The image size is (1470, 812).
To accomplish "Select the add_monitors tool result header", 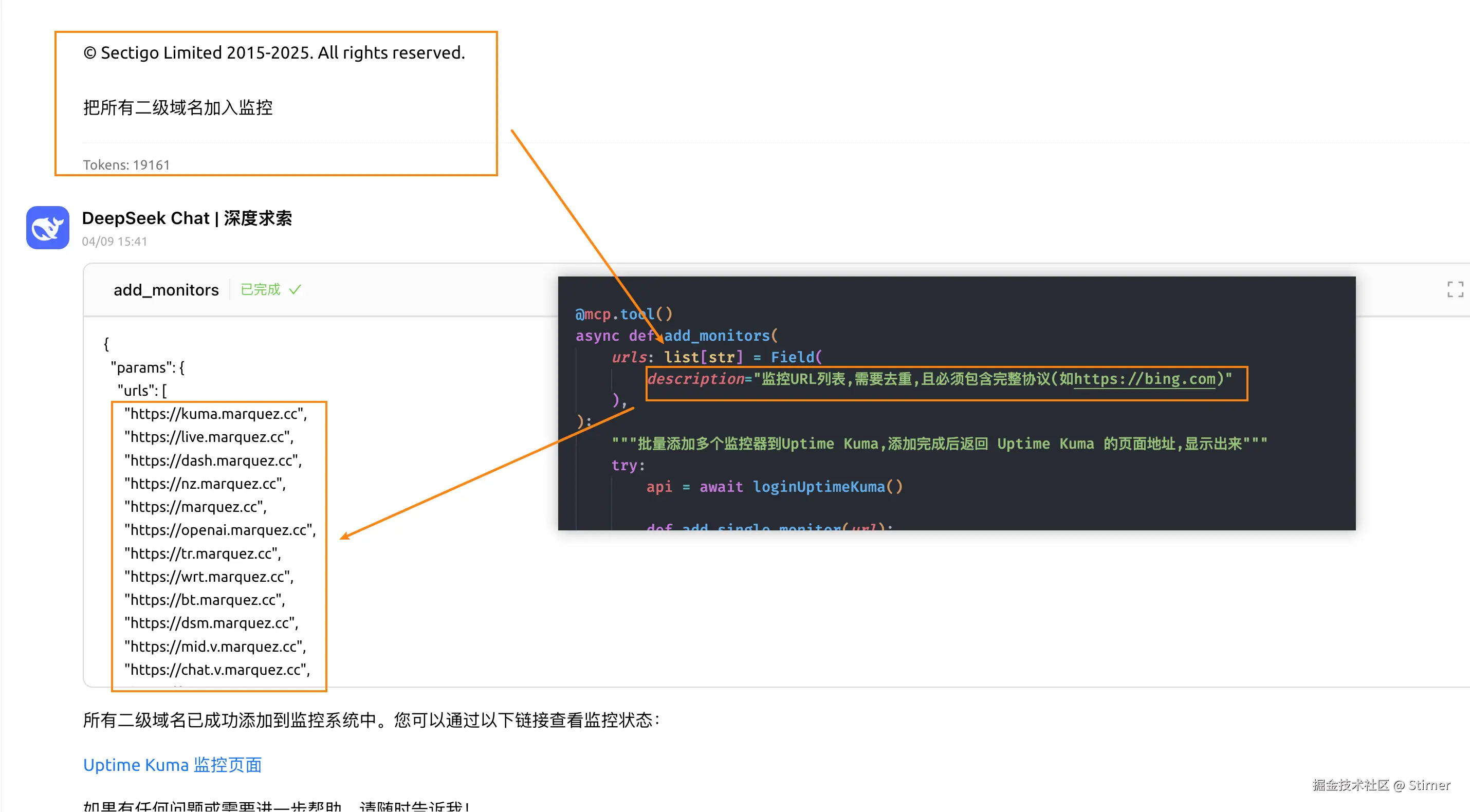I will coord(166,289).
